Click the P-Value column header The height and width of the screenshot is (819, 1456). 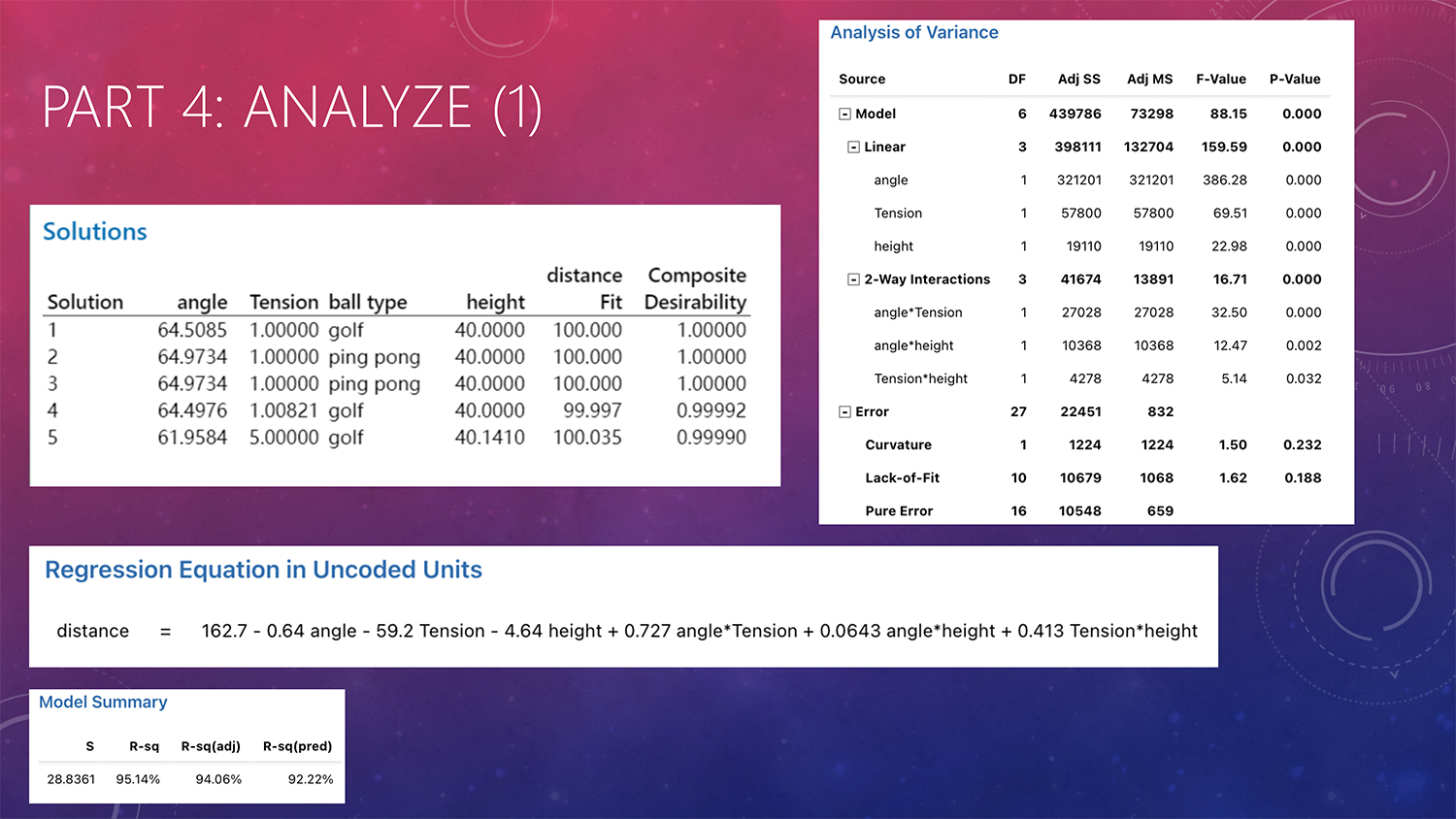click(x=1294, y=80)
